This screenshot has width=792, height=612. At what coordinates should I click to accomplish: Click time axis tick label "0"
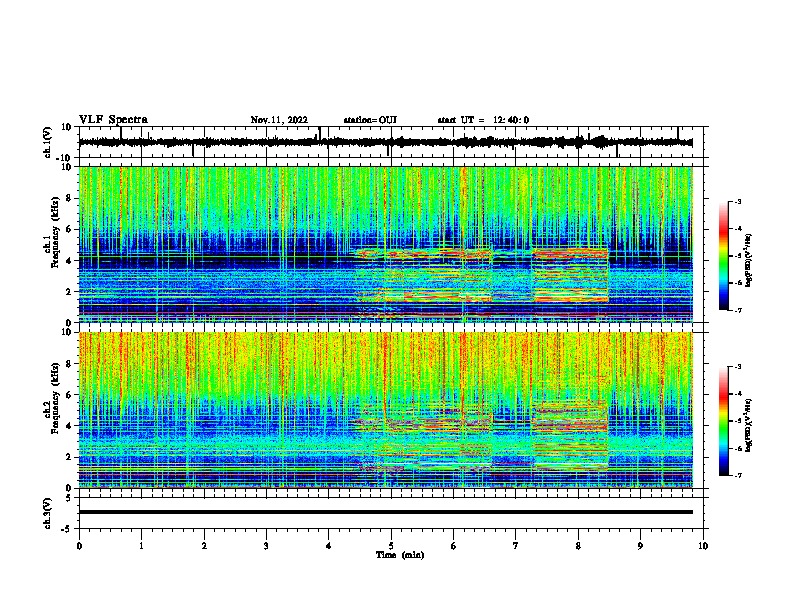click(x=79, y=546)
